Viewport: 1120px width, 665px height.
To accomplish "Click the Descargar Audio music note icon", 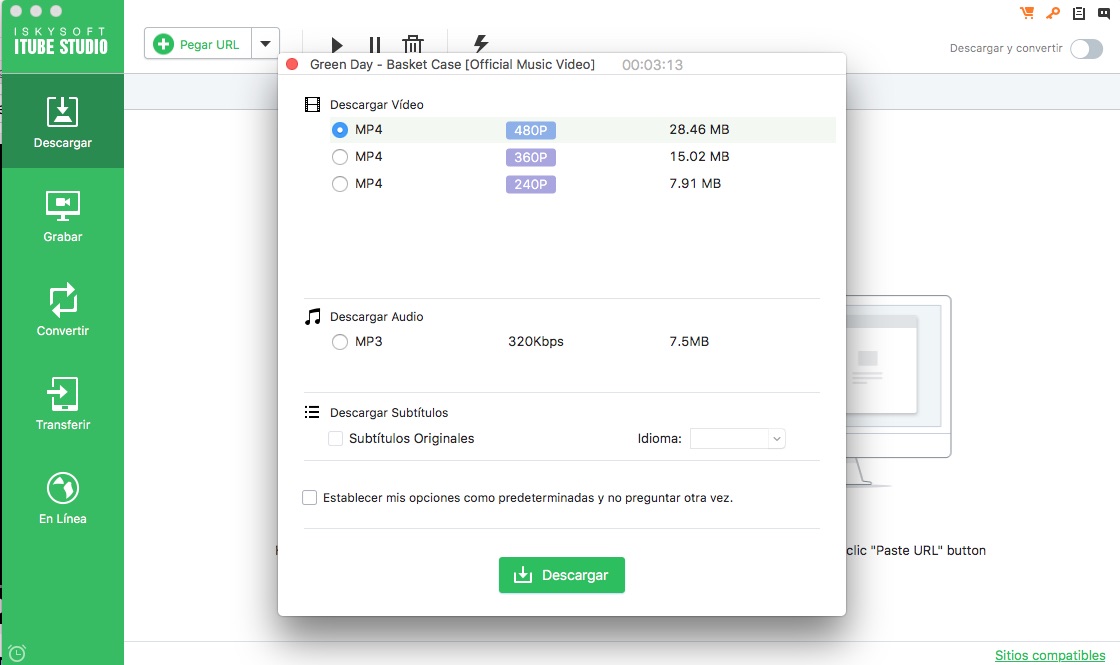I will coord(312,316).
